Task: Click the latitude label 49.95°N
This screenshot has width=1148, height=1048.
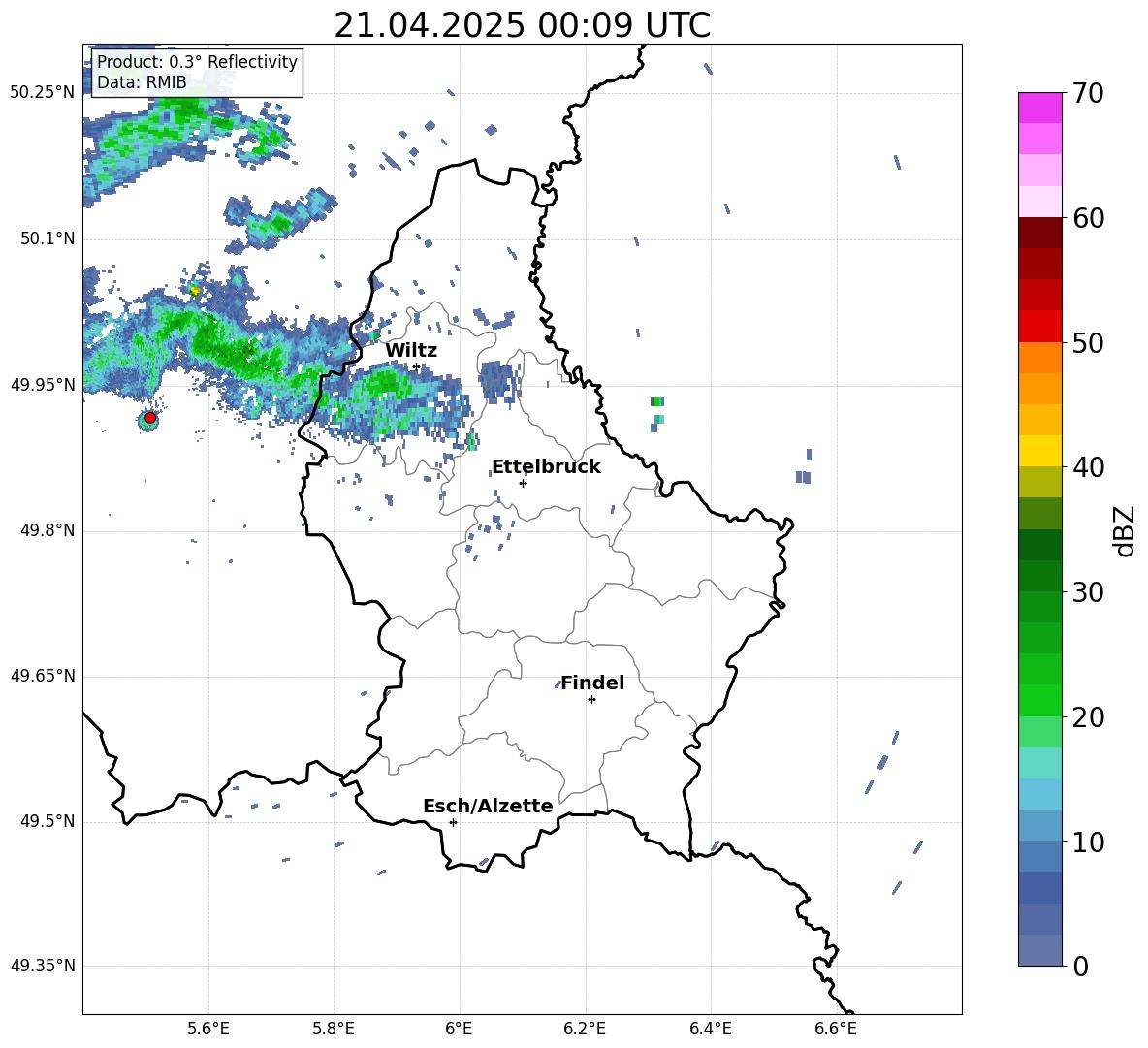Action: tap(43, 385)
